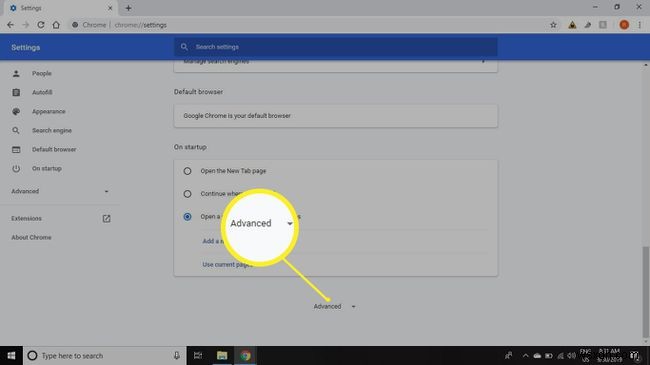Image resolution: width=650 pixels, height=365 pixels.
Task: Reload the settings page
Action: (41, 25)
